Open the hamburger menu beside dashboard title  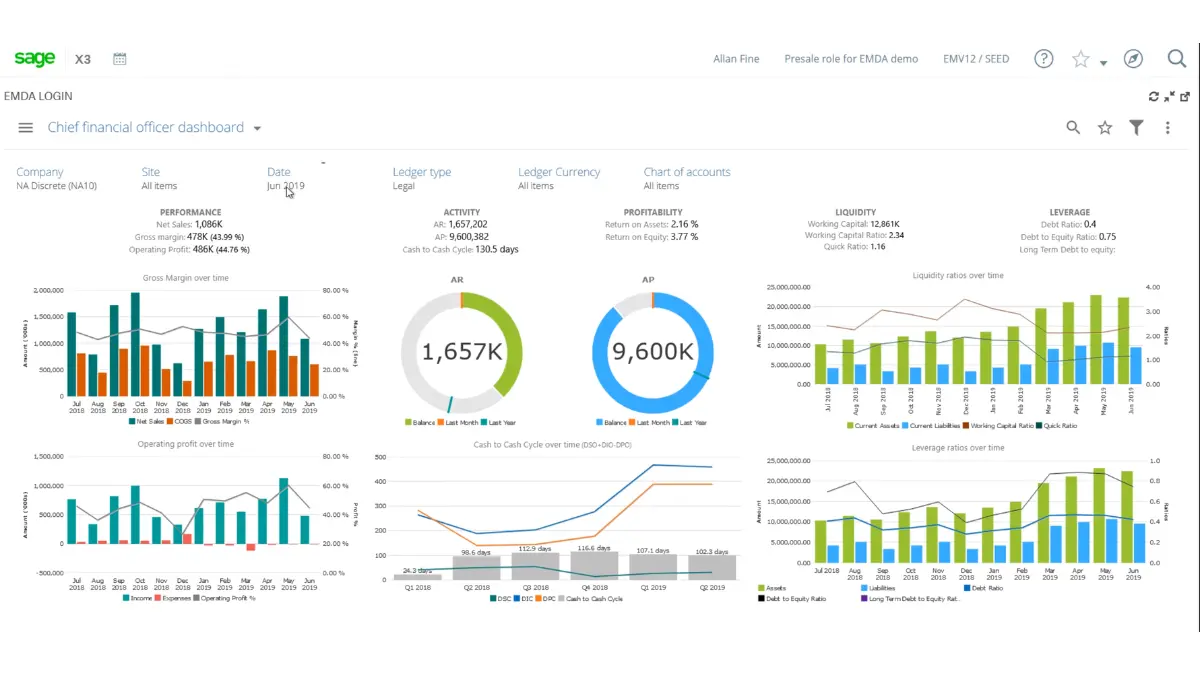pos(25,127)
